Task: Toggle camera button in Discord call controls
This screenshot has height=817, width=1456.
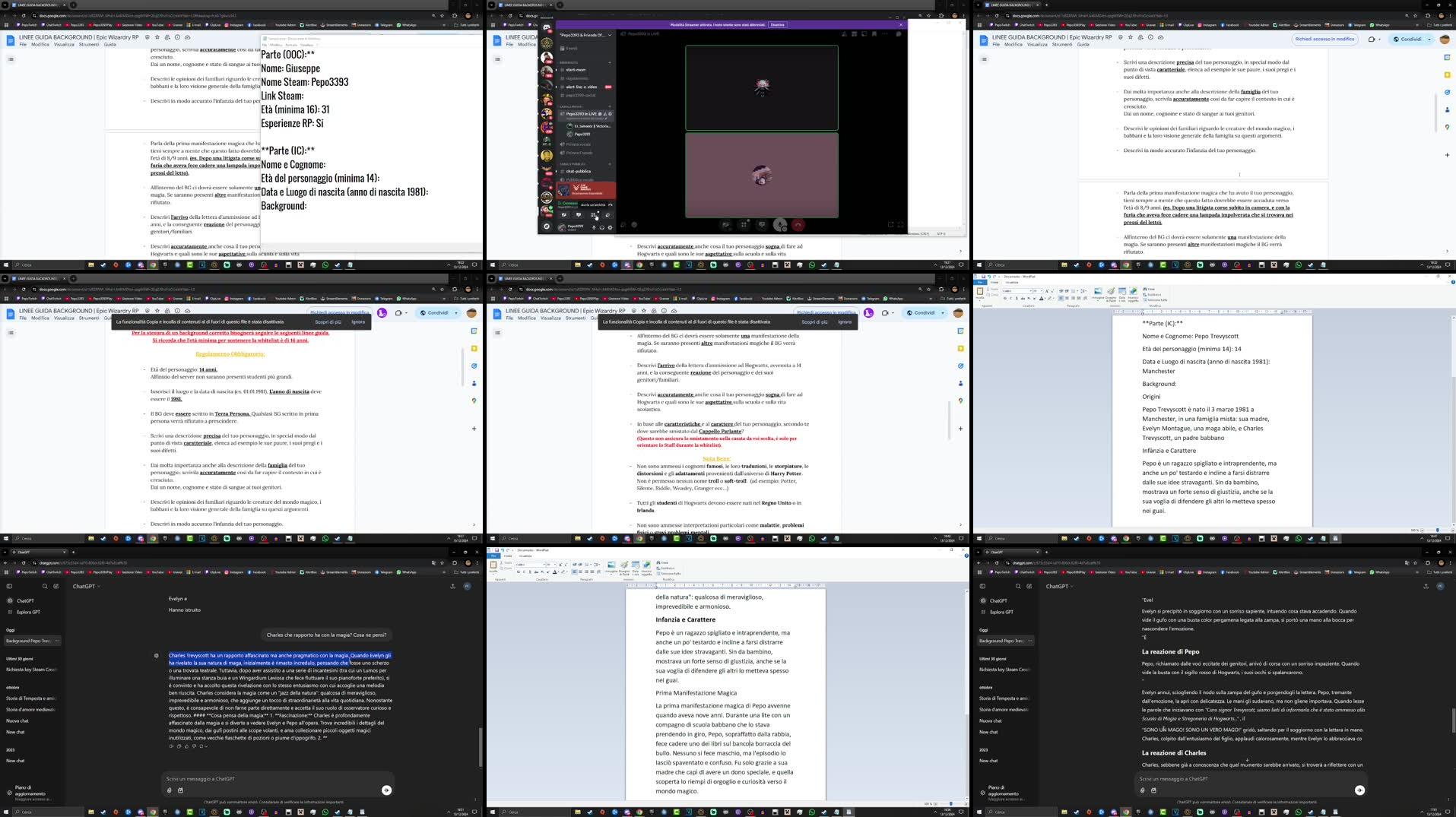Action: 726,225
